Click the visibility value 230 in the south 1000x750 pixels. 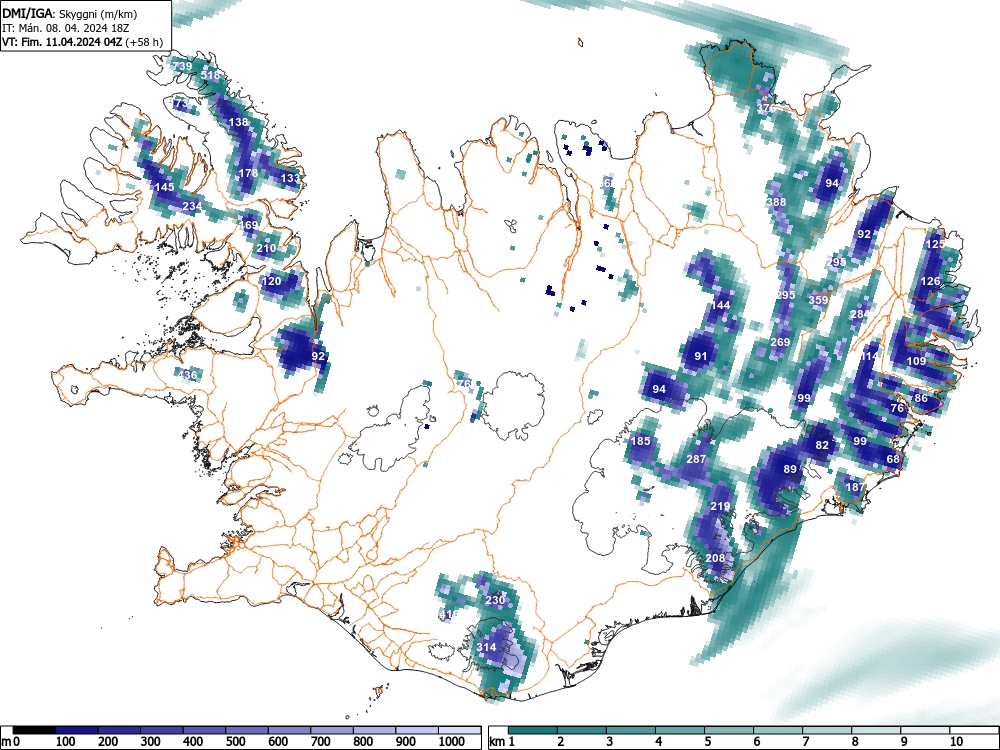point(496,599)
